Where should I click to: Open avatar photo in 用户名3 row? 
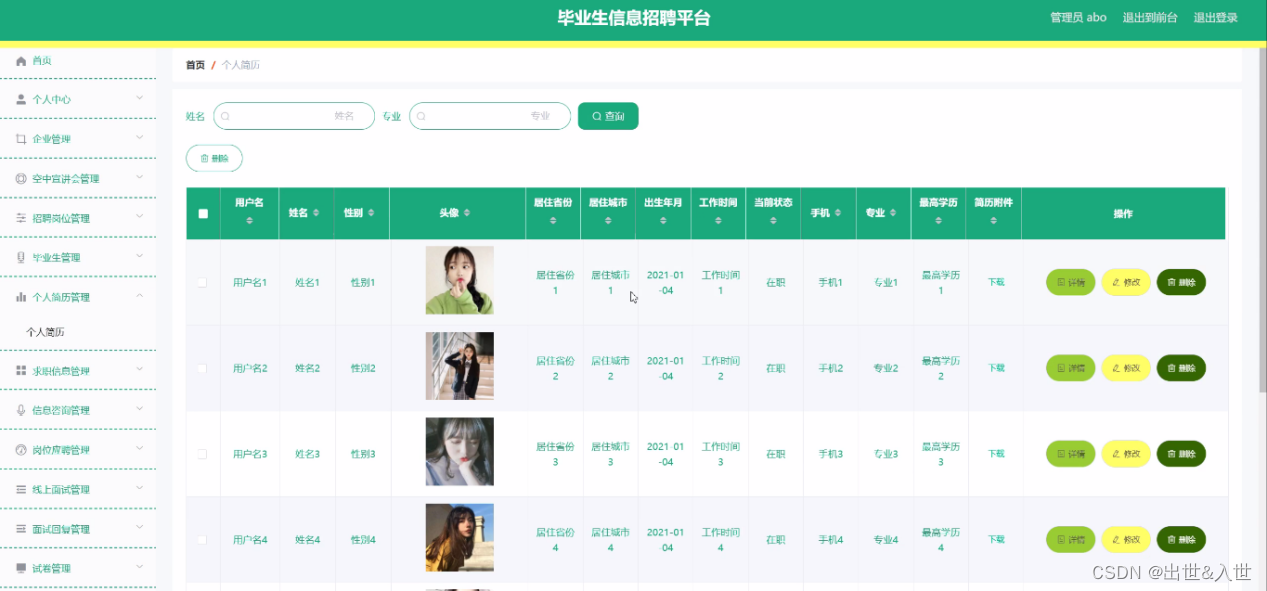[459, 452]
